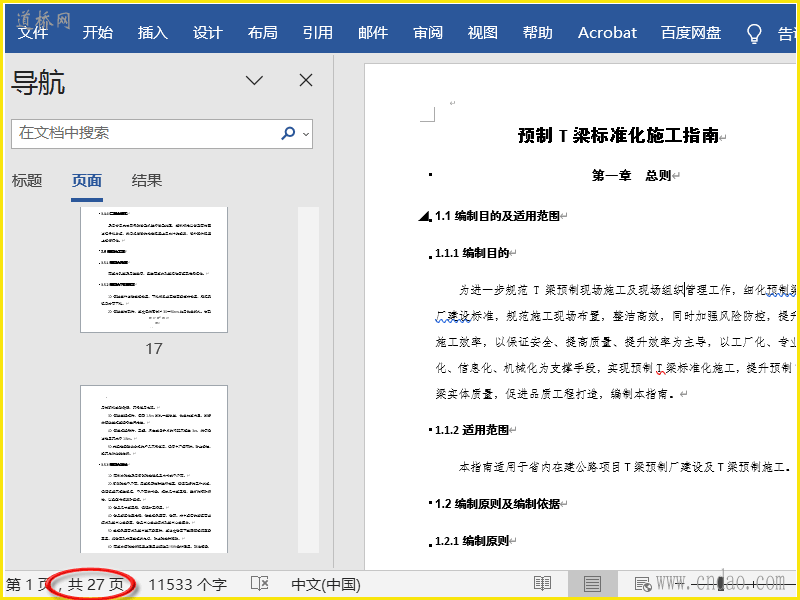Click the heading 1.1.2 适用范围
Image resolution: width=800 pixels, height=600 pixels.
tap(472, 430)
